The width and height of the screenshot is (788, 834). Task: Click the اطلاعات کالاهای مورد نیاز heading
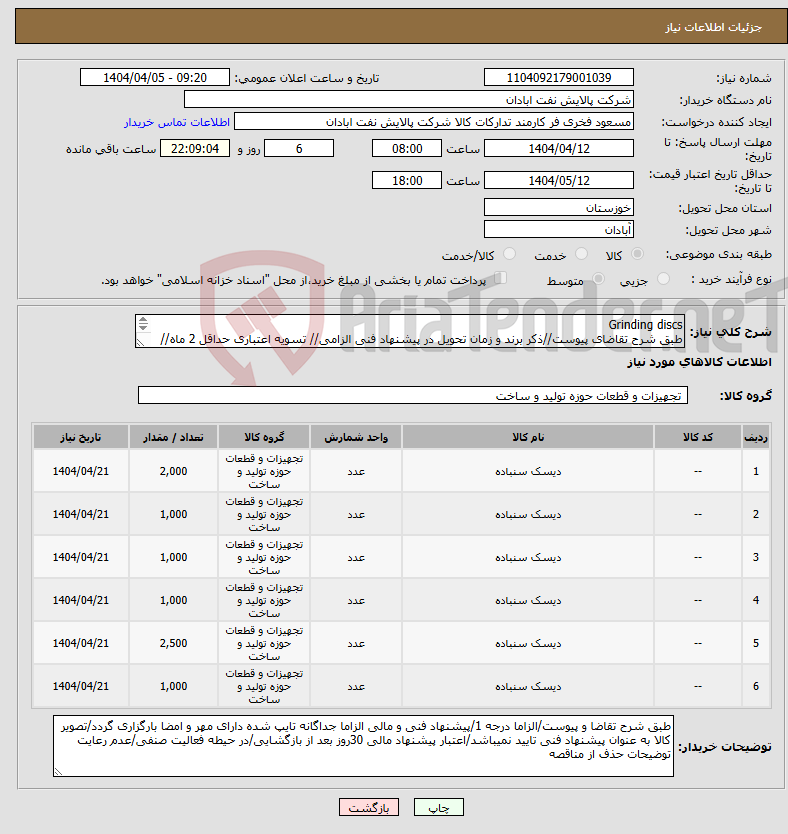[x=699, y=362]
